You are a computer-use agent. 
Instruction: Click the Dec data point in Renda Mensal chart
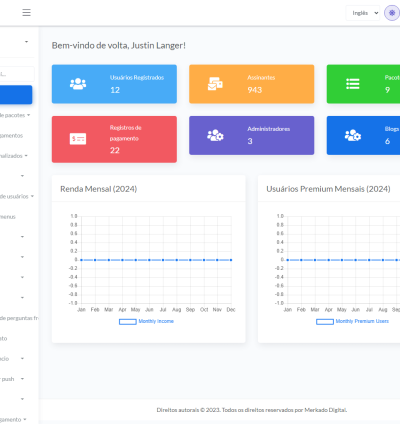(x=231, y=260)
